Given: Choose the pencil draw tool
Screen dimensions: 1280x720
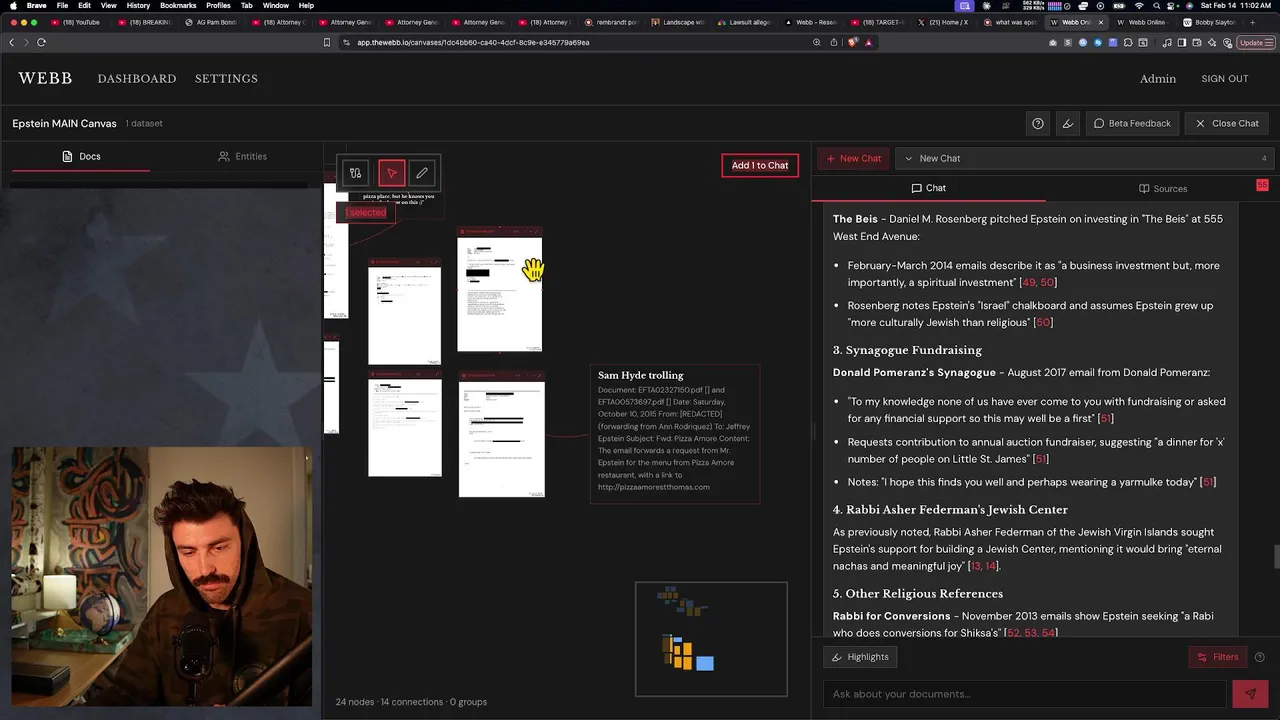Looking at the screenshot, I should click(x=422, y=173).
